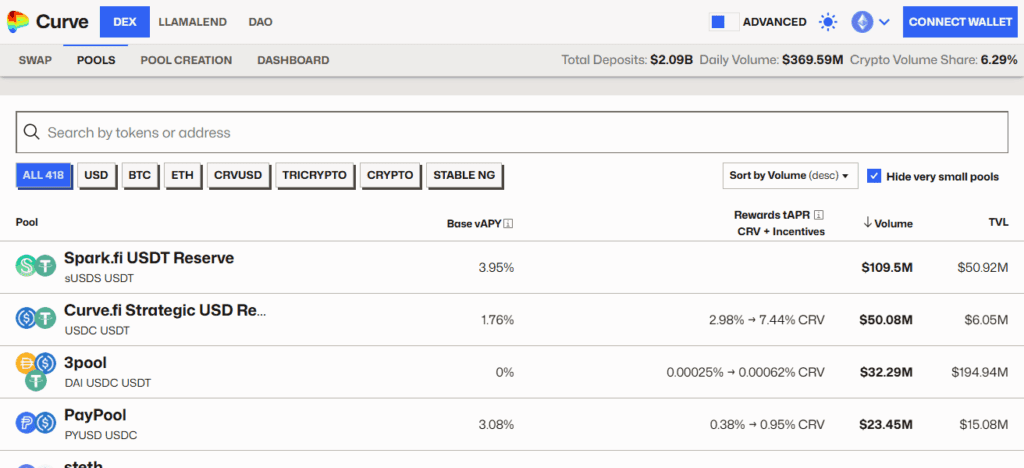Click the 2.98% → 7.44% CRV rewards
Screen dimensions: 1024x468
click(x=767, y=320)
